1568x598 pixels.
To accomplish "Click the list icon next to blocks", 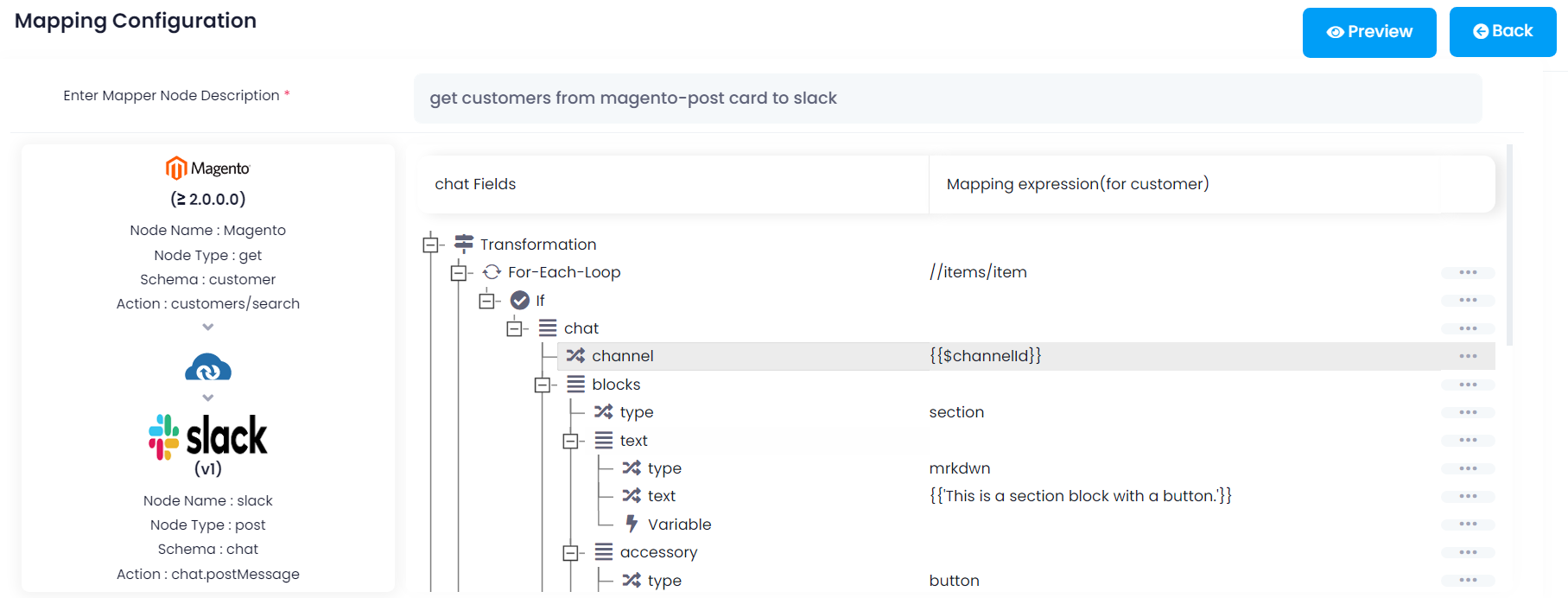I will tap(575, 384).
